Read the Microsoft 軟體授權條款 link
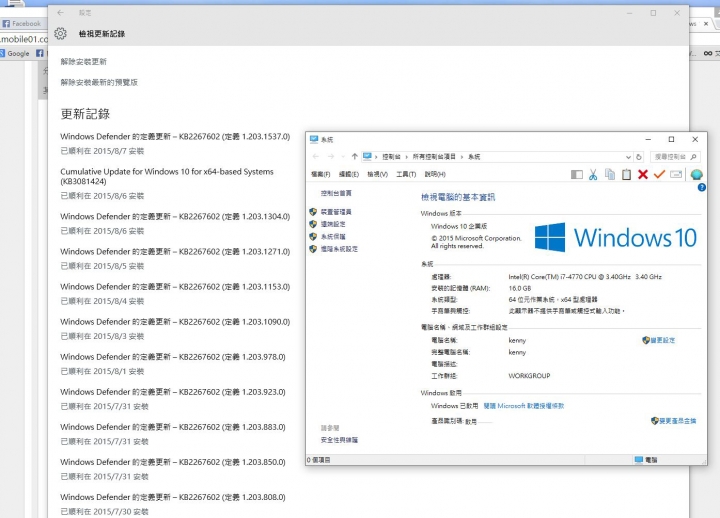The height and width of the screenshot is (518, 720). pyautogui.click(x=523, y=406)
